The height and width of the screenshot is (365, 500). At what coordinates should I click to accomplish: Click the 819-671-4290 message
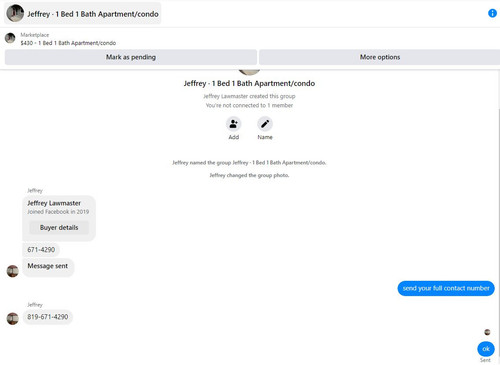[x=48, y=317]
